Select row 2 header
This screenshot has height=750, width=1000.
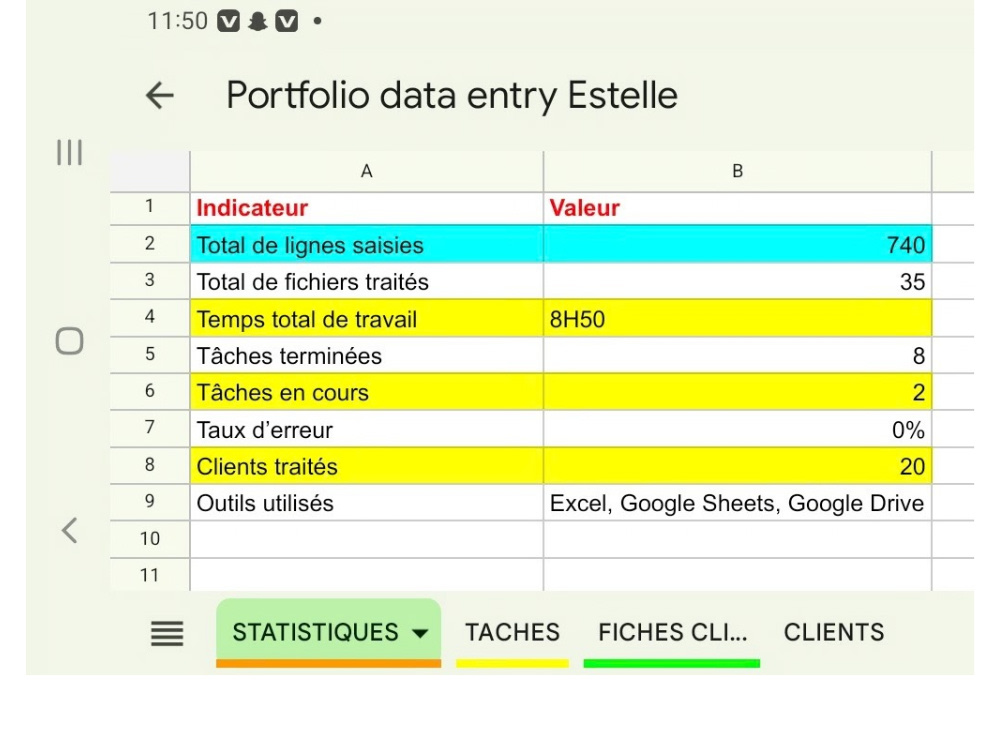149,244
